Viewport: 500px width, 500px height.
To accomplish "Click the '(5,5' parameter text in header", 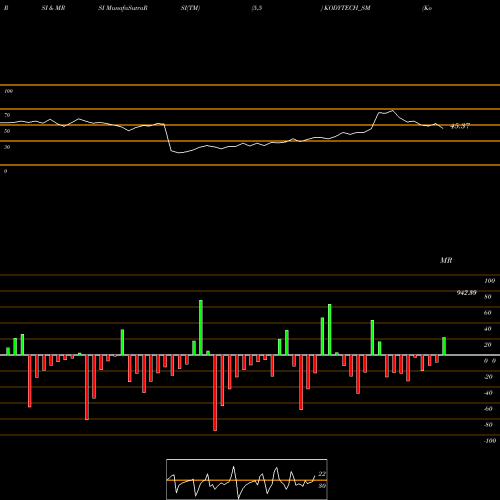I will tap(257, 8).
